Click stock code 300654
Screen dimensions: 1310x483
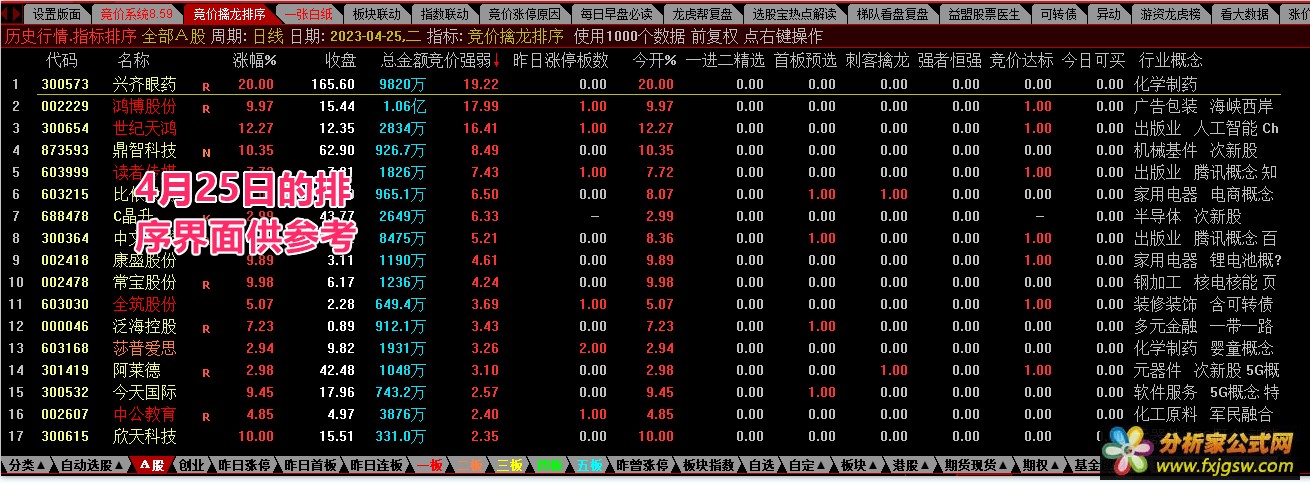[65, 128]
